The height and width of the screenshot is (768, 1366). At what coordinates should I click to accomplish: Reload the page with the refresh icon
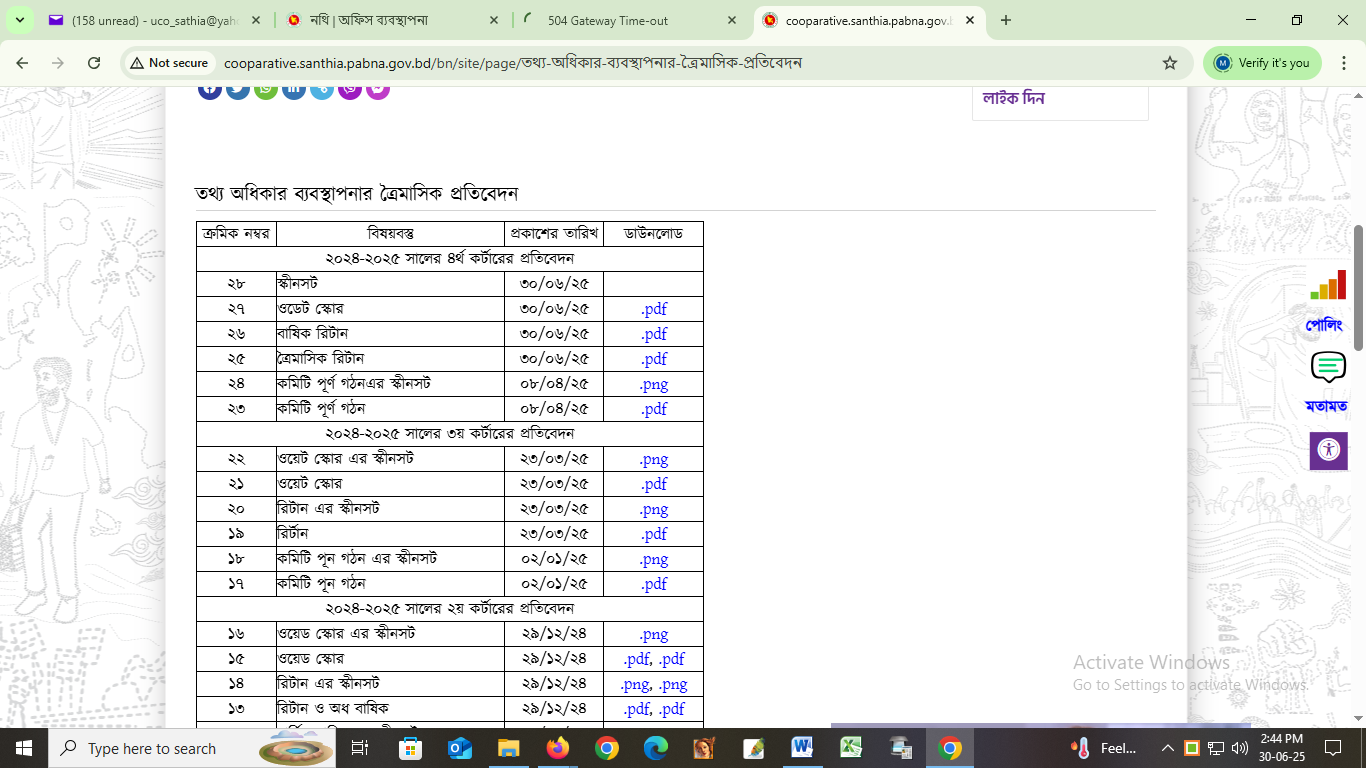94,63
